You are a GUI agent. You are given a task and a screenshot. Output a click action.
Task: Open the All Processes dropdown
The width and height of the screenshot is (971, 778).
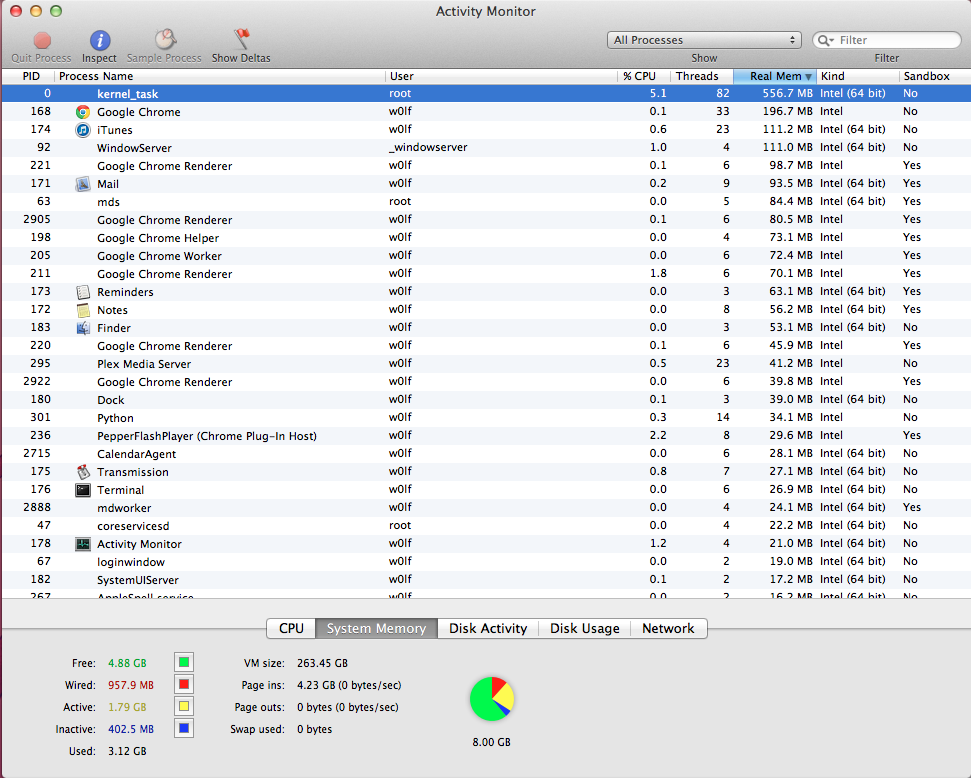click(x=704, y=40)
